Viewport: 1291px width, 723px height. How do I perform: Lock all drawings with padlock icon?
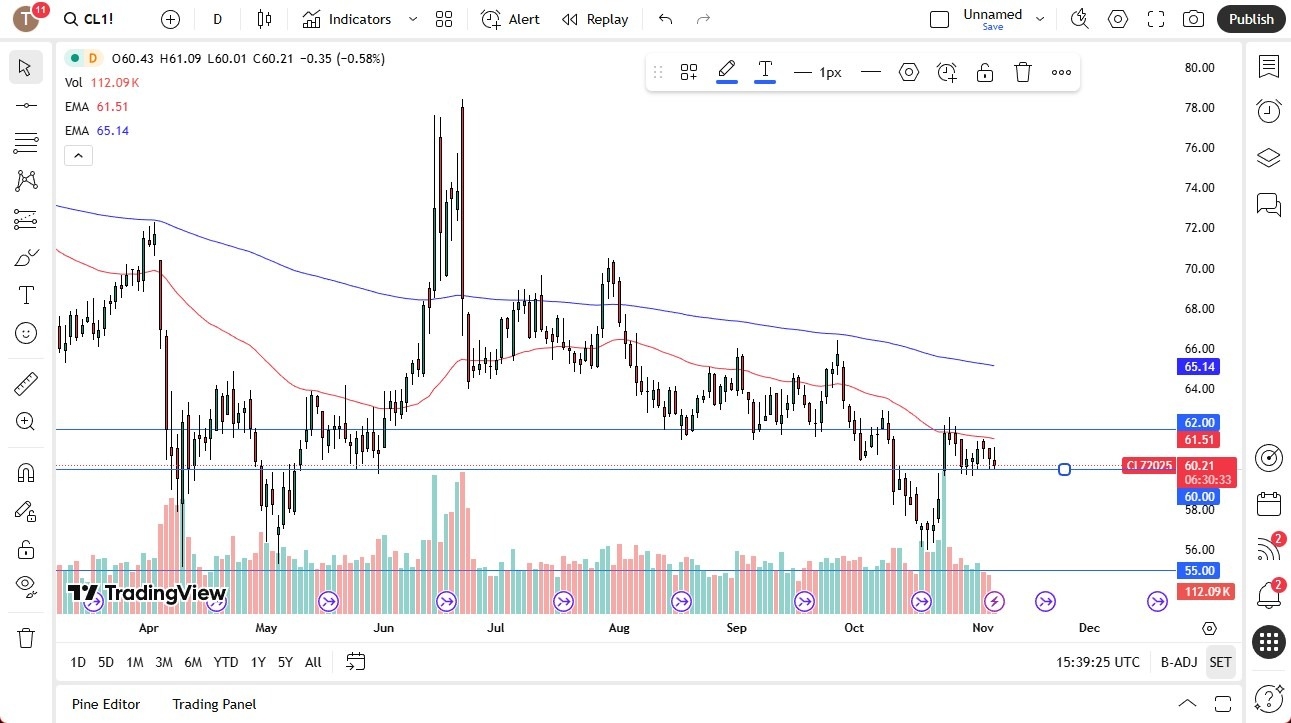26,549
